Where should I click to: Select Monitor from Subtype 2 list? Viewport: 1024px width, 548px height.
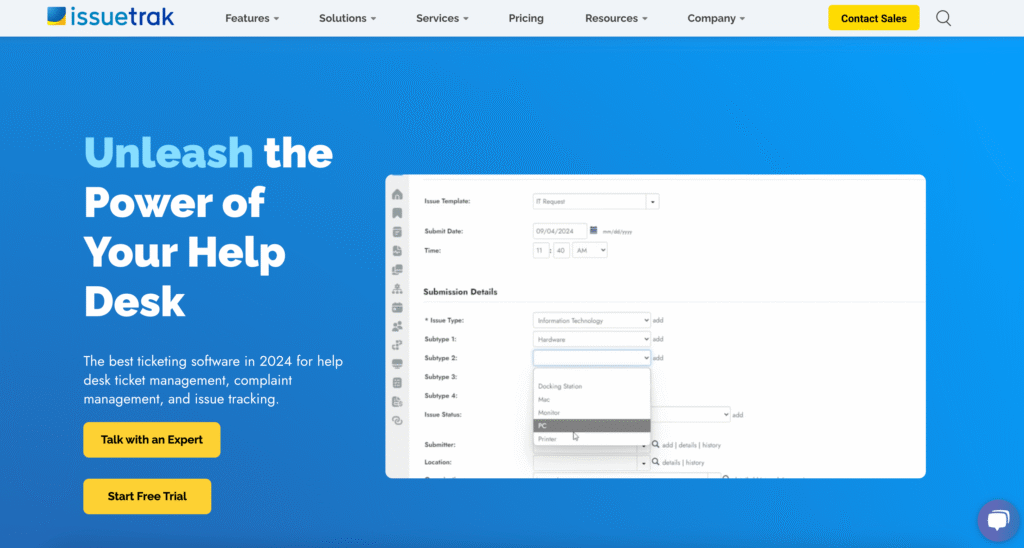click(x=592, y=413)
